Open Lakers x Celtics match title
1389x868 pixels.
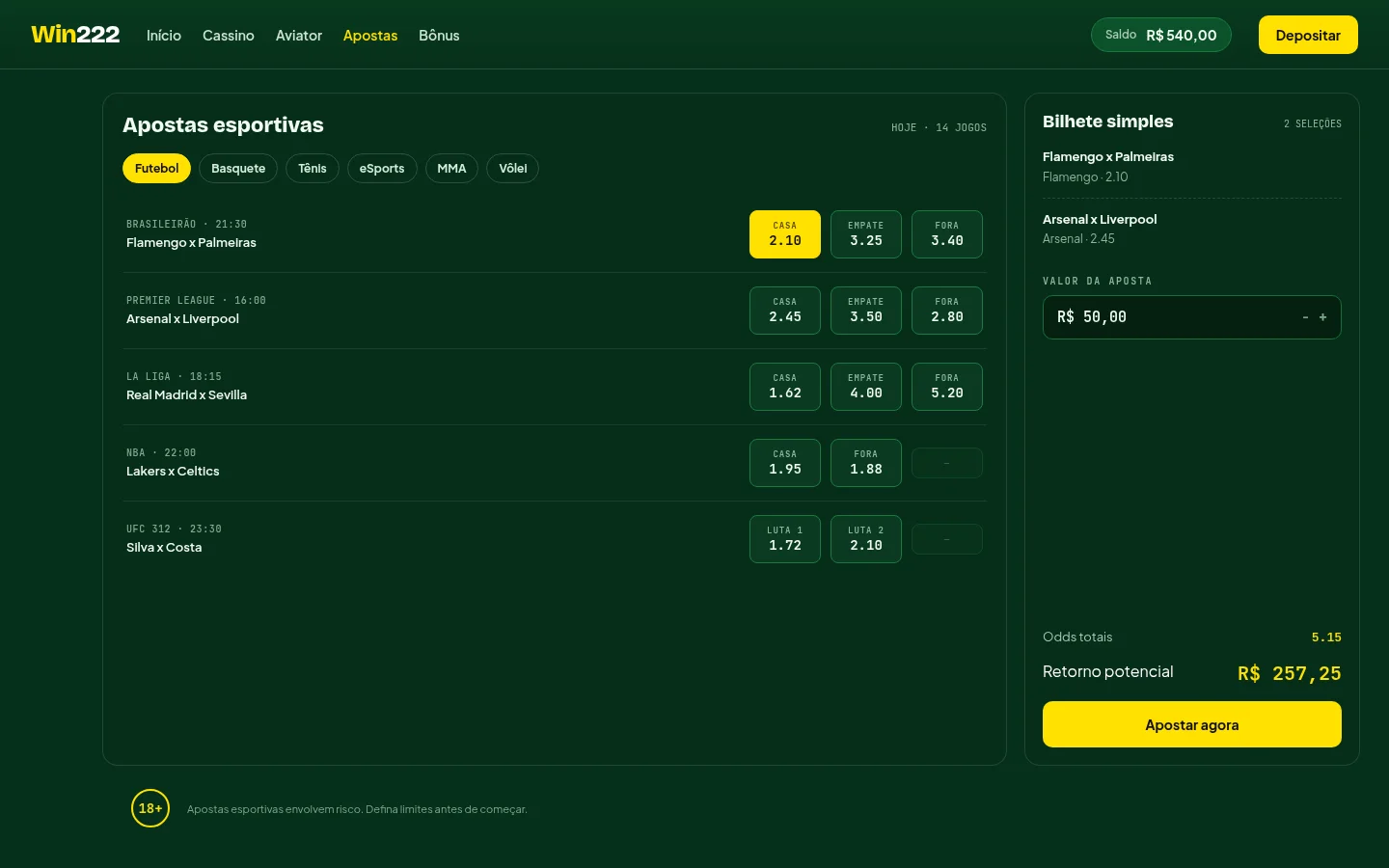pos(173,472)
